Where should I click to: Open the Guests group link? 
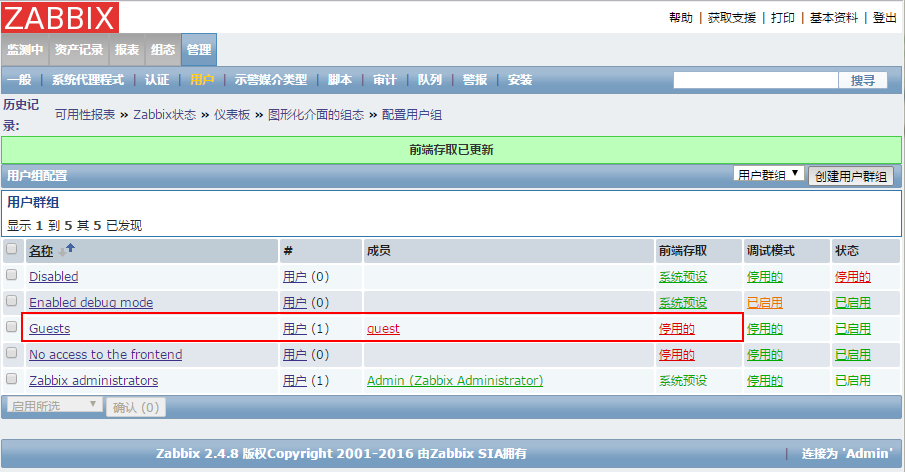tap(50, 328)
